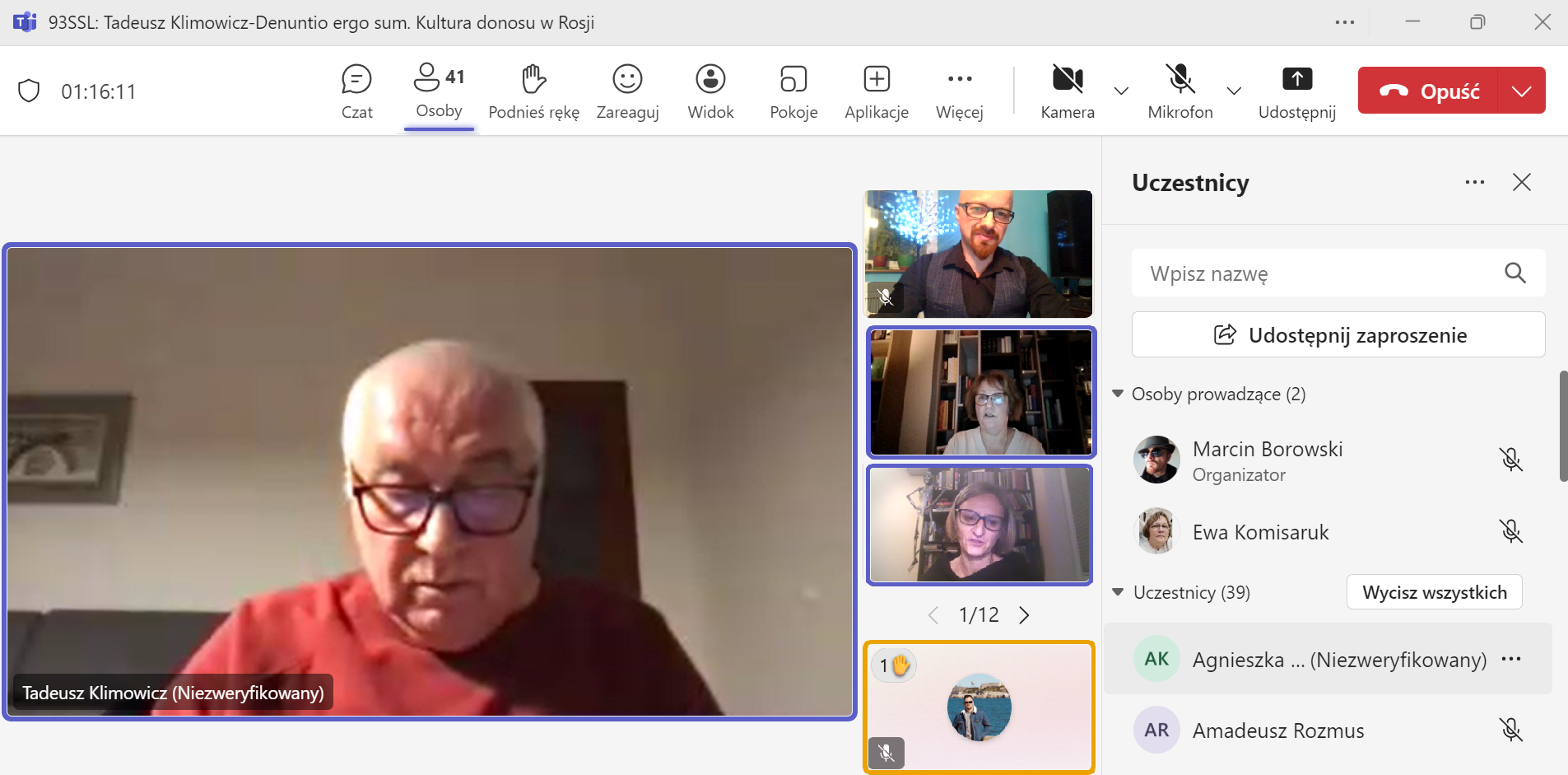This screenshot has width=1568, height=775.
Task: Click the 01:16:11 meeting timer
Action: [x=99, y=91]
